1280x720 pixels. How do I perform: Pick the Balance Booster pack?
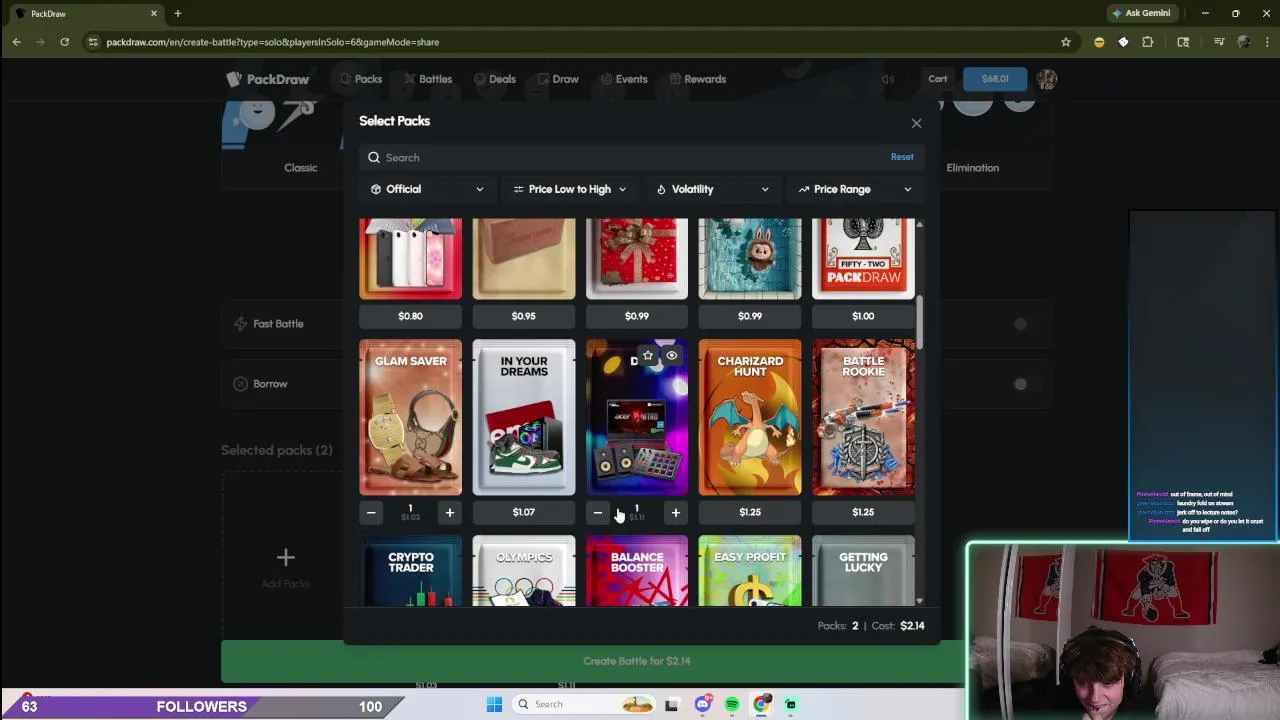(637, 571)
